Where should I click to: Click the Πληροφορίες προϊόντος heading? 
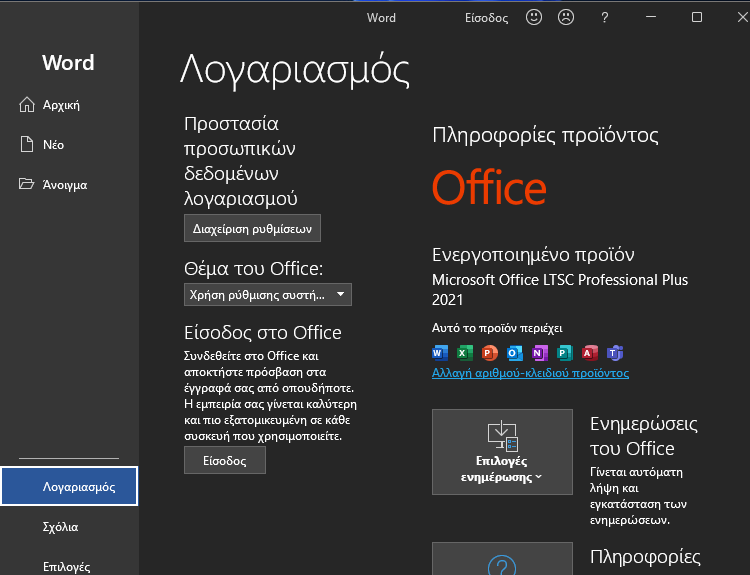coord(545,135)
